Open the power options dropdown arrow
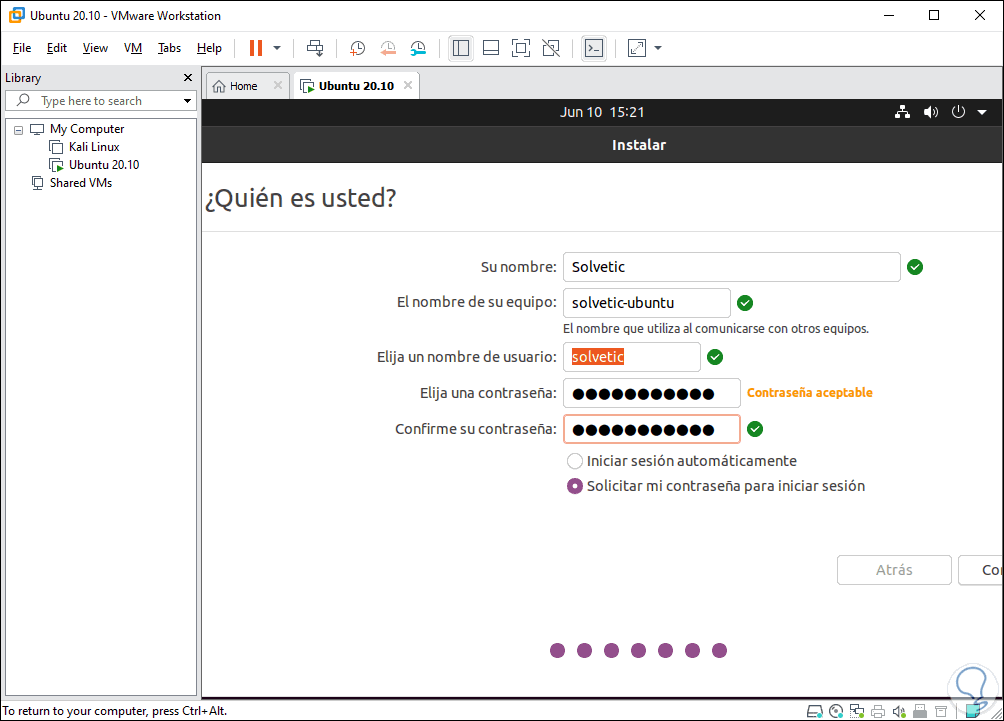 [277, 48]
